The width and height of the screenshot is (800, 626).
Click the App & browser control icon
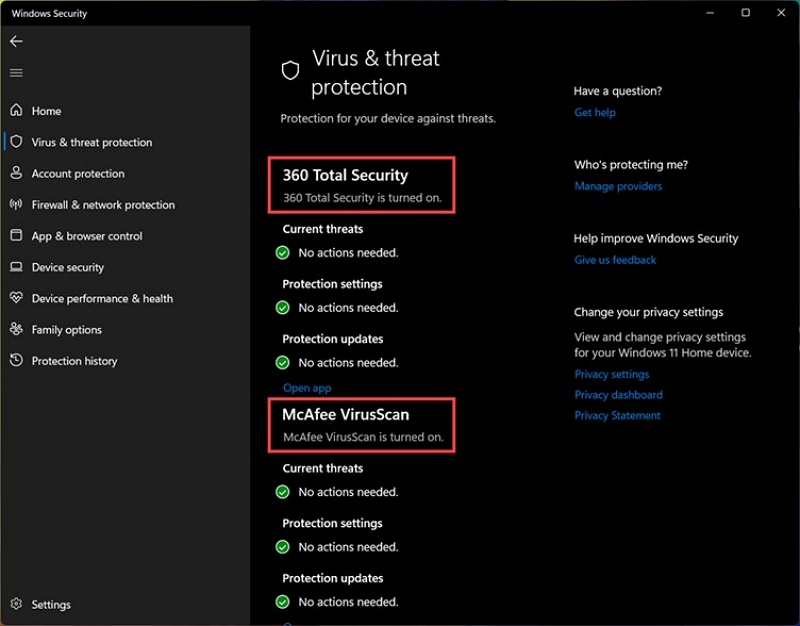16,235
